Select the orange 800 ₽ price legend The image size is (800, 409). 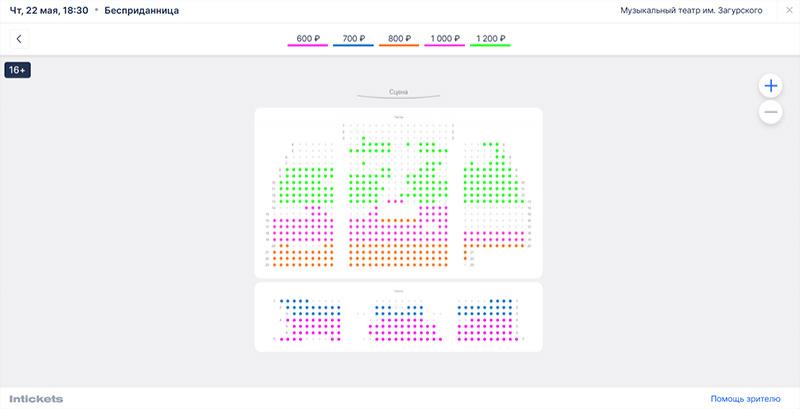coord(399,40)
